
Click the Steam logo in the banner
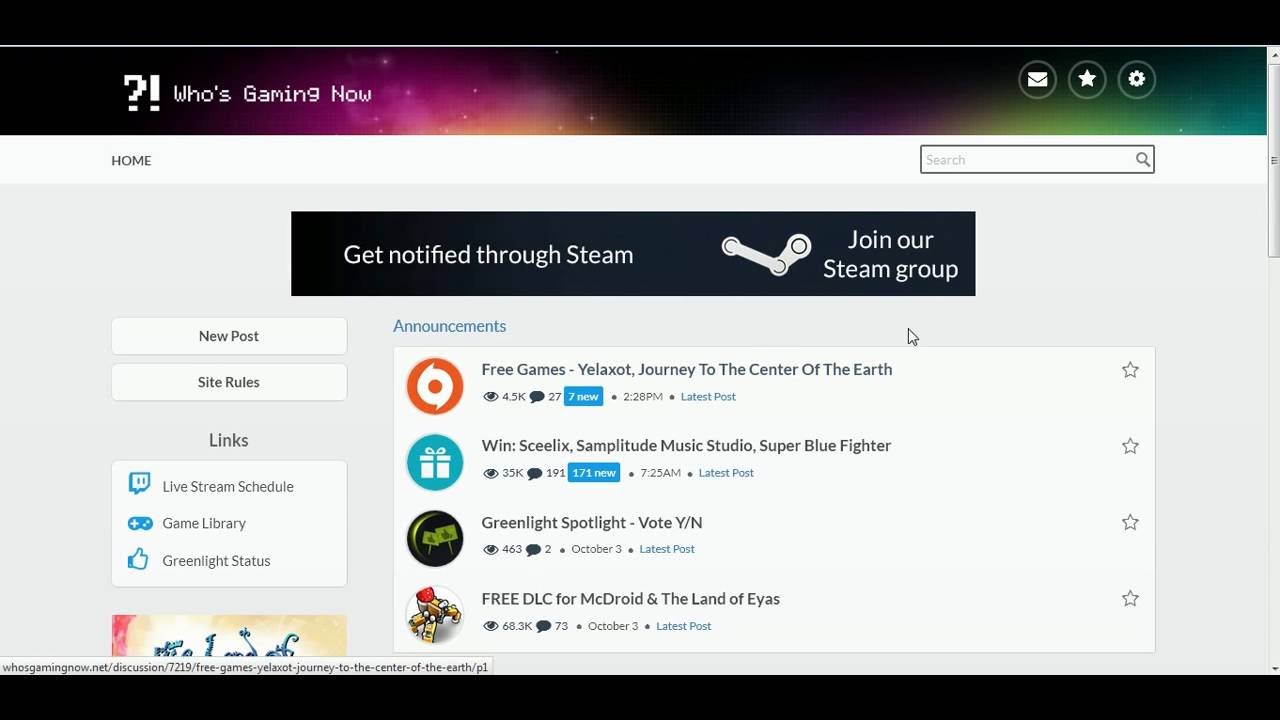click(768, 253)
